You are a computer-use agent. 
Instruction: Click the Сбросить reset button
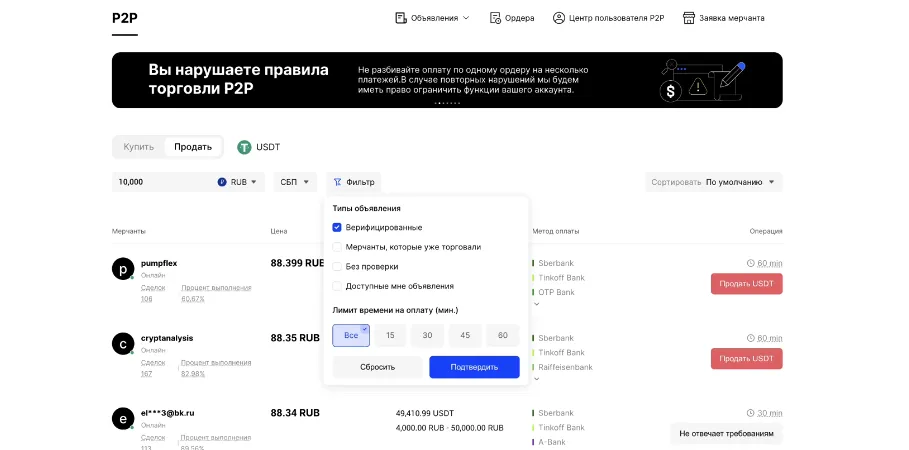coord(377,367)
